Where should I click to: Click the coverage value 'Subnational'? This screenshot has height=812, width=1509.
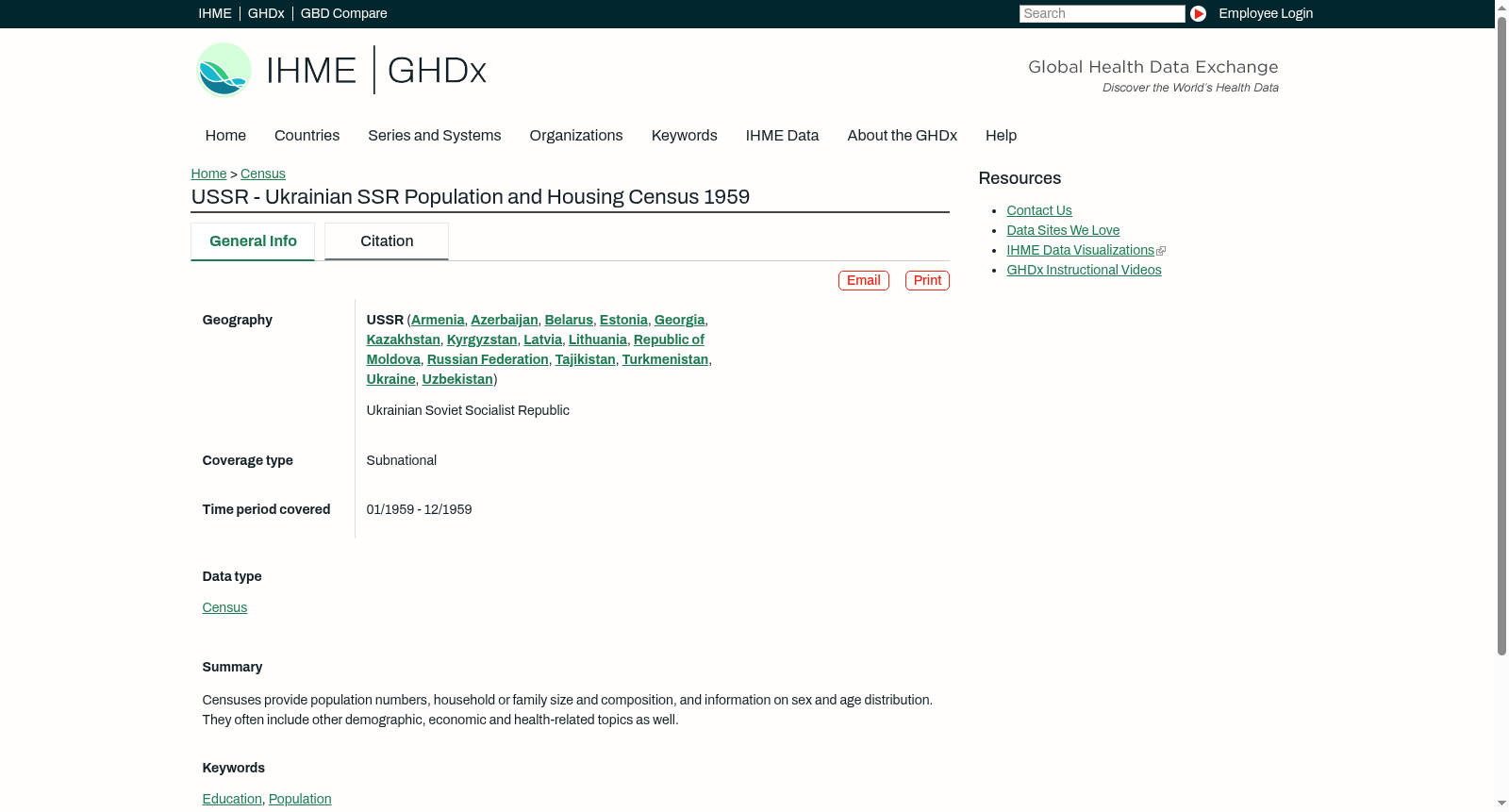[x=402, y=460]
